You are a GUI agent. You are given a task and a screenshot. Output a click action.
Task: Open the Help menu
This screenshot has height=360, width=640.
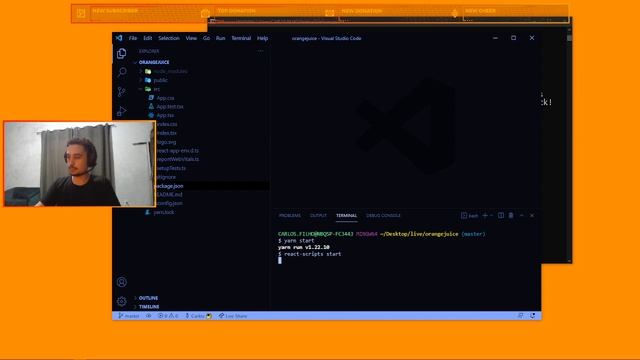[x=262, y=38]
